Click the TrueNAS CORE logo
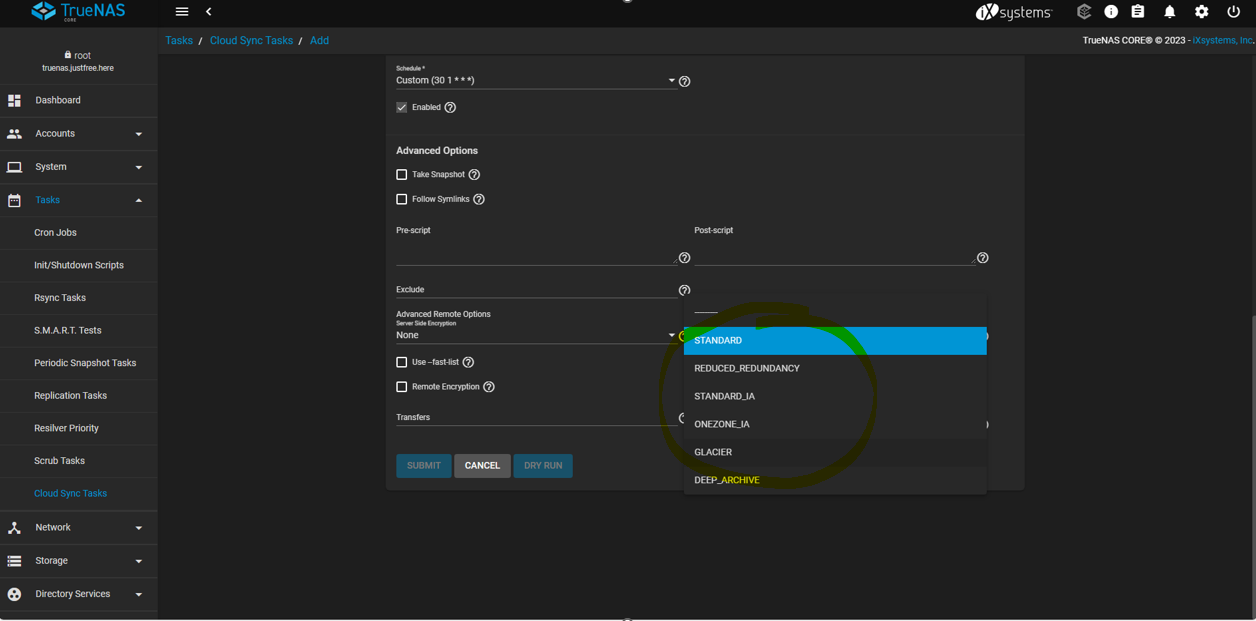Viewport: 1256px width, 621px height. click(x=78, y=12)
